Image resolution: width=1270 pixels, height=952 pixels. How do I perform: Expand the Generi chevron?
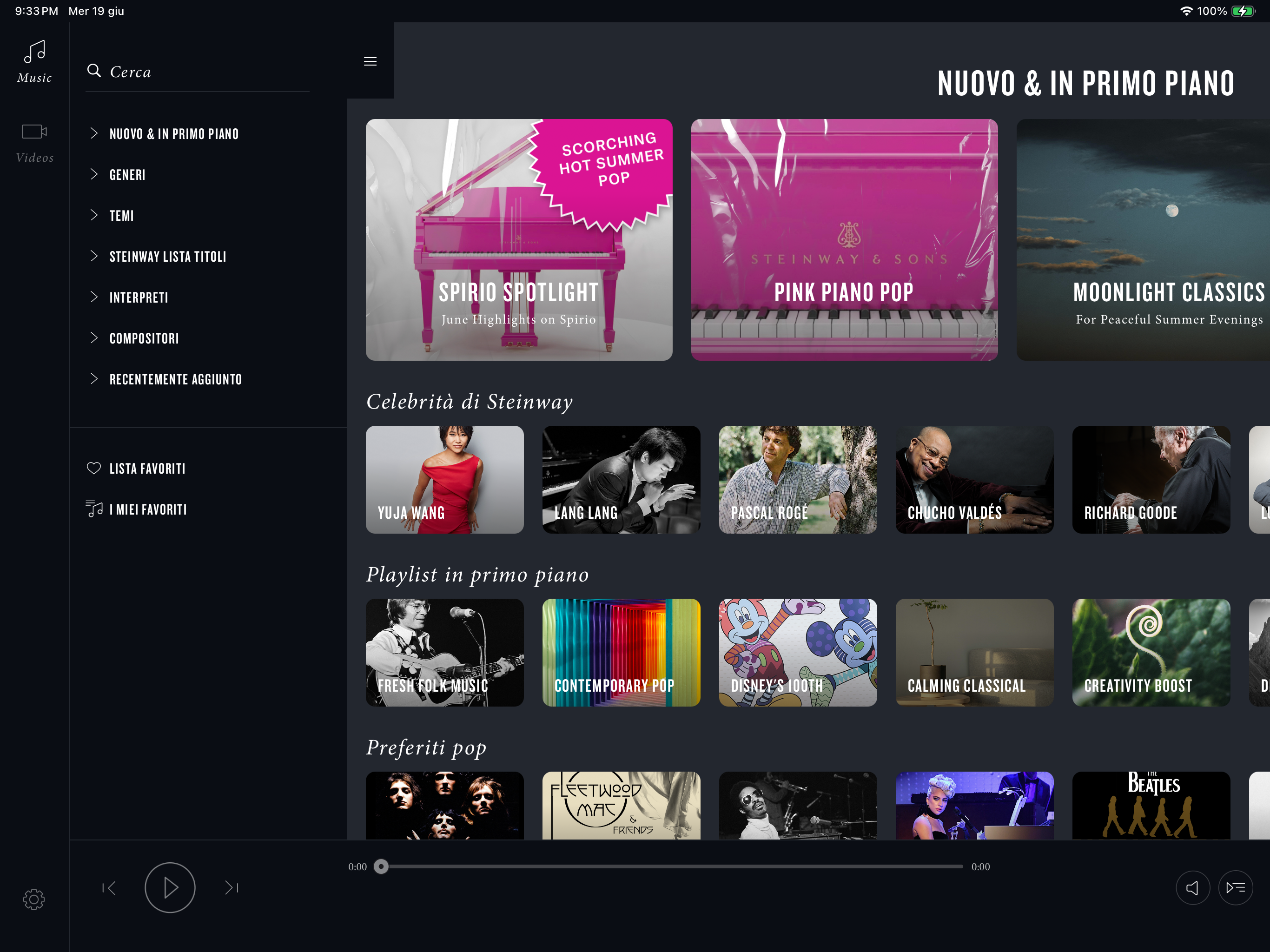[94, 174]
